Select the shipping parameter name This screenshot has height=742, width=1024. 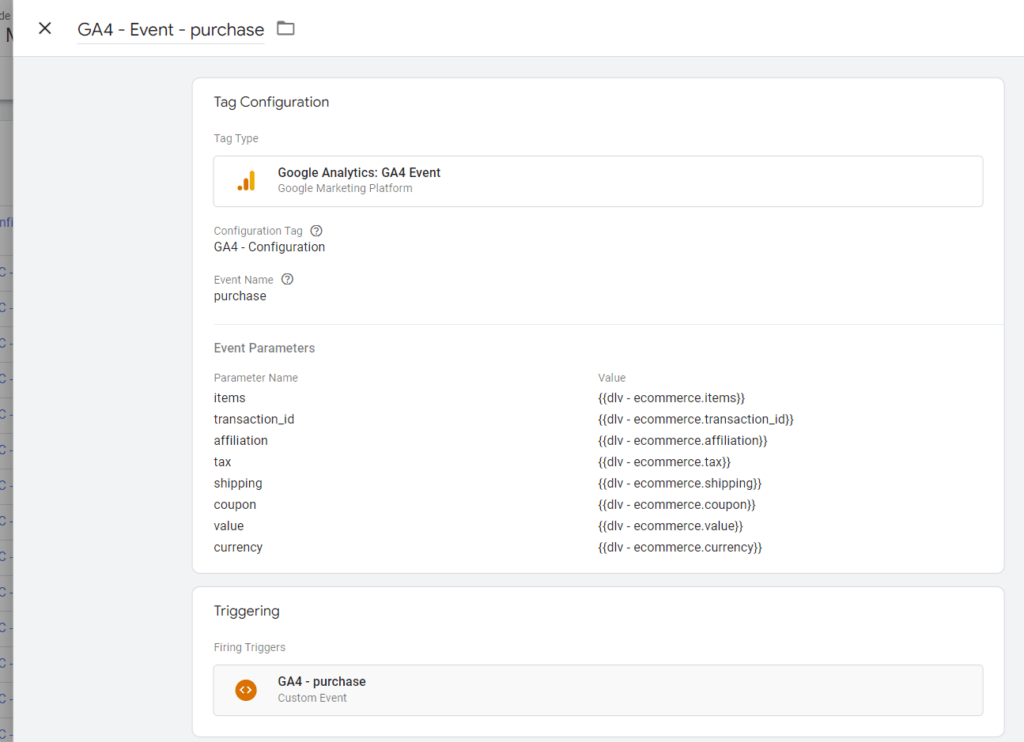click(238, 483)
